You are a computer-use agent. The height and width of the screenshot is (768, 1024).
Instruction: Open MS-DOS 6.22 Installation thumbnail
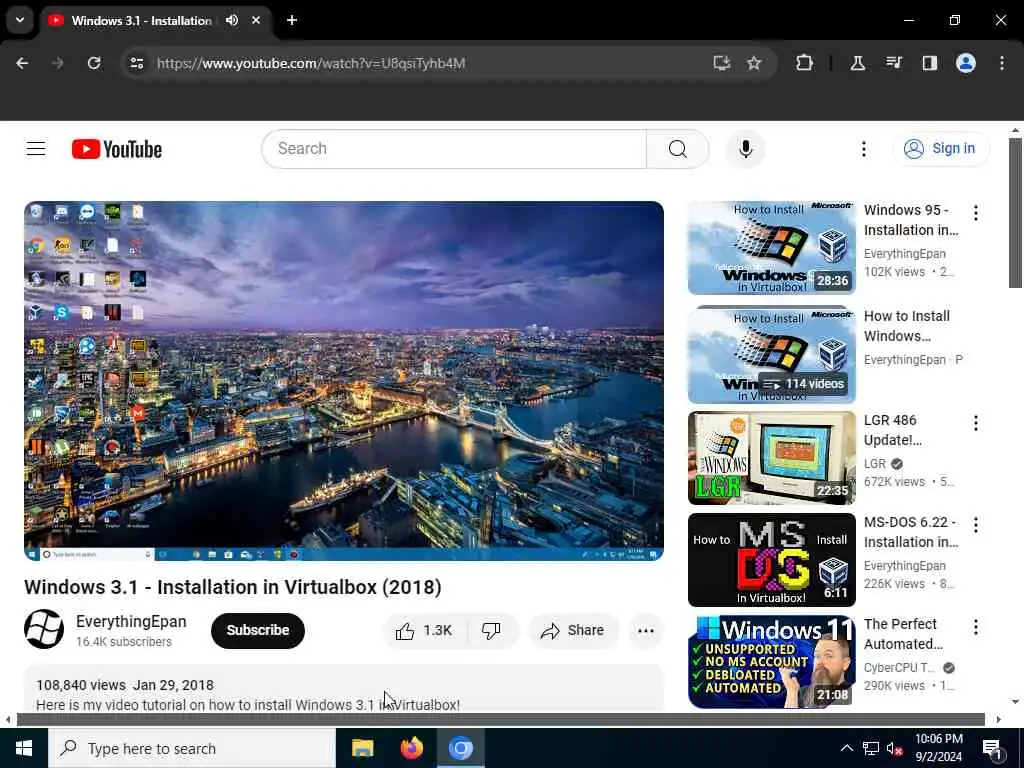point(771,560)
